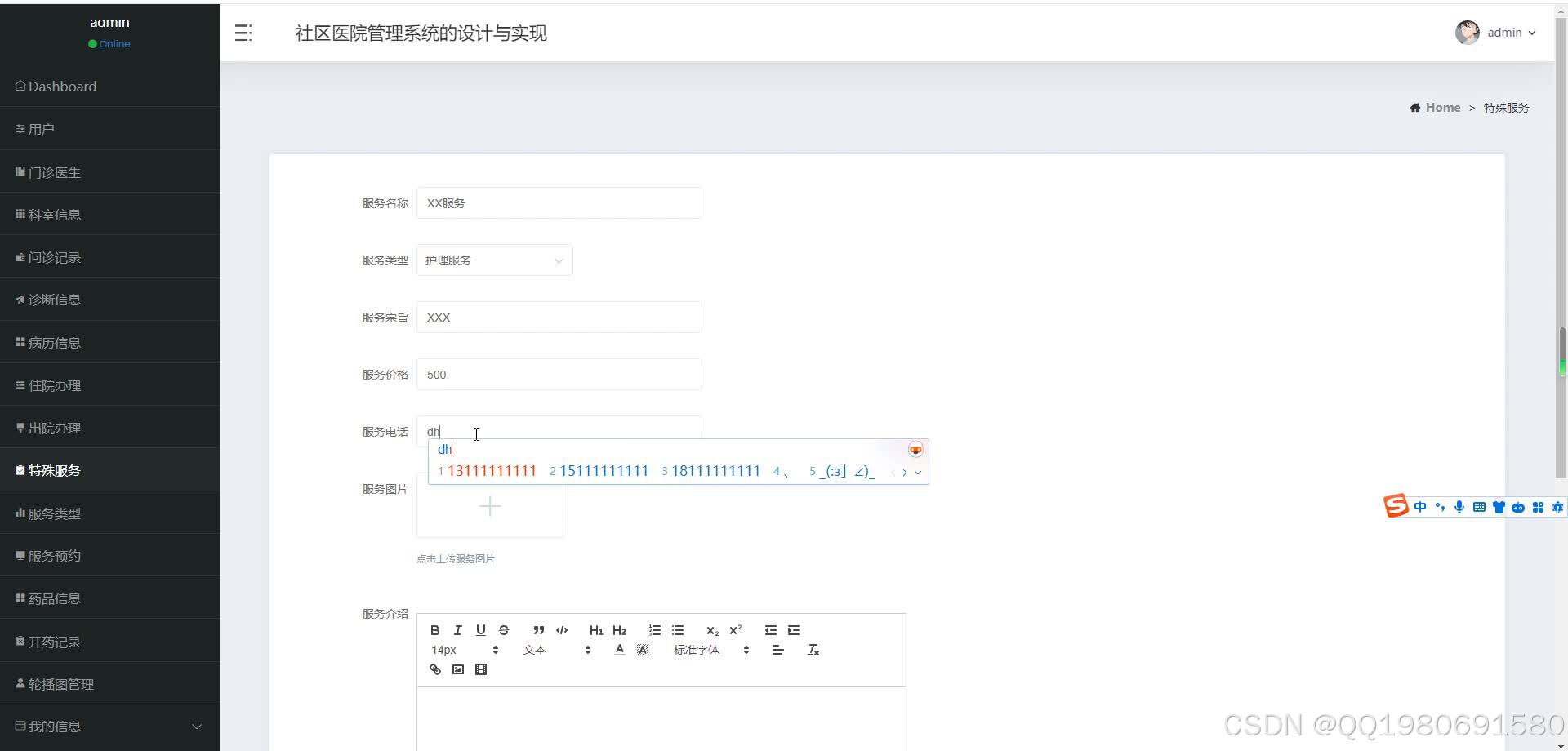The height and width of the screenshot is (751, 1568).
Task: Insert a code block using the code icon
Action: pos(562,629)
